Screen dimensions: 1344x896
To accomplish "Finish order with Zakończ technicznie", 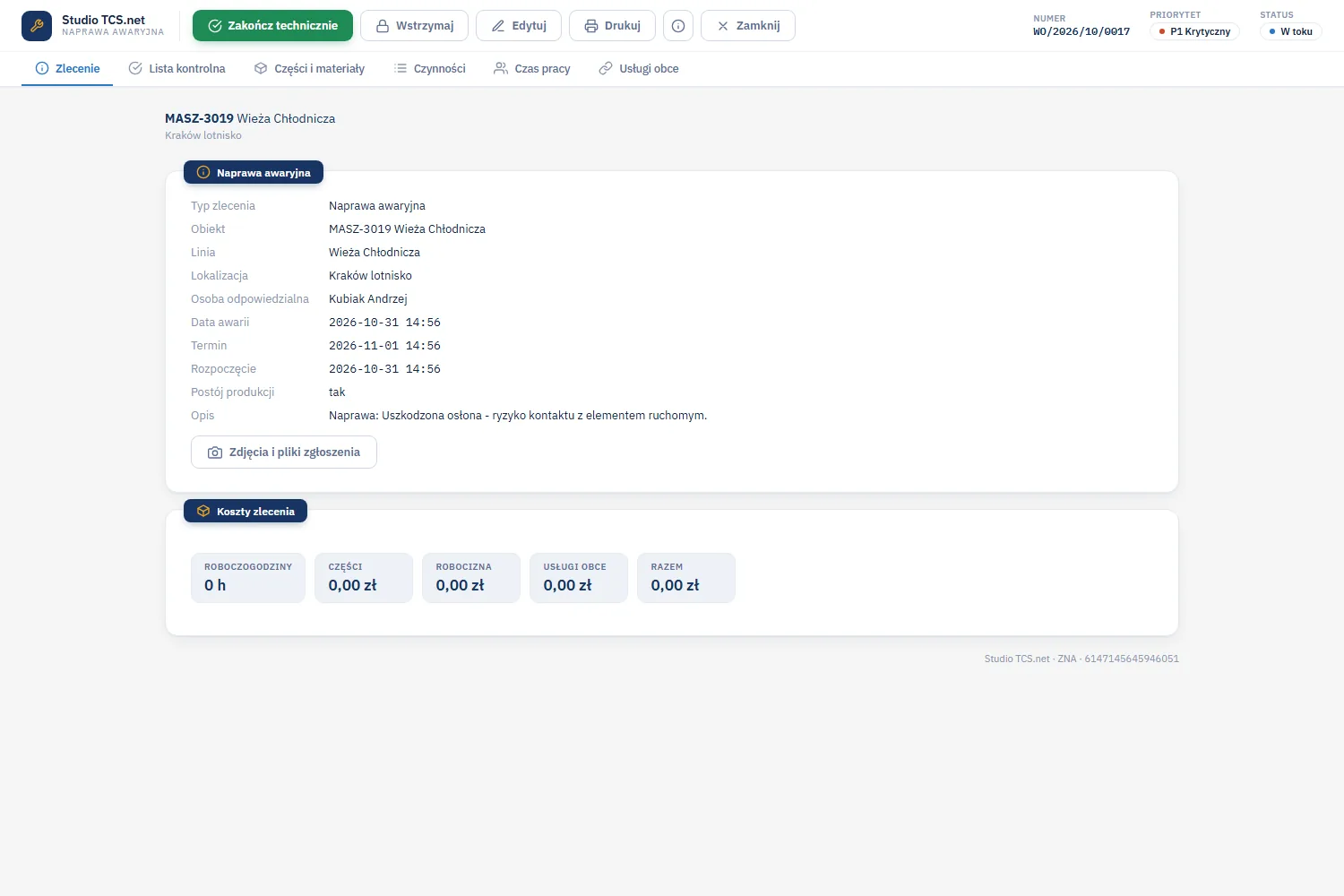I will 272,26.
